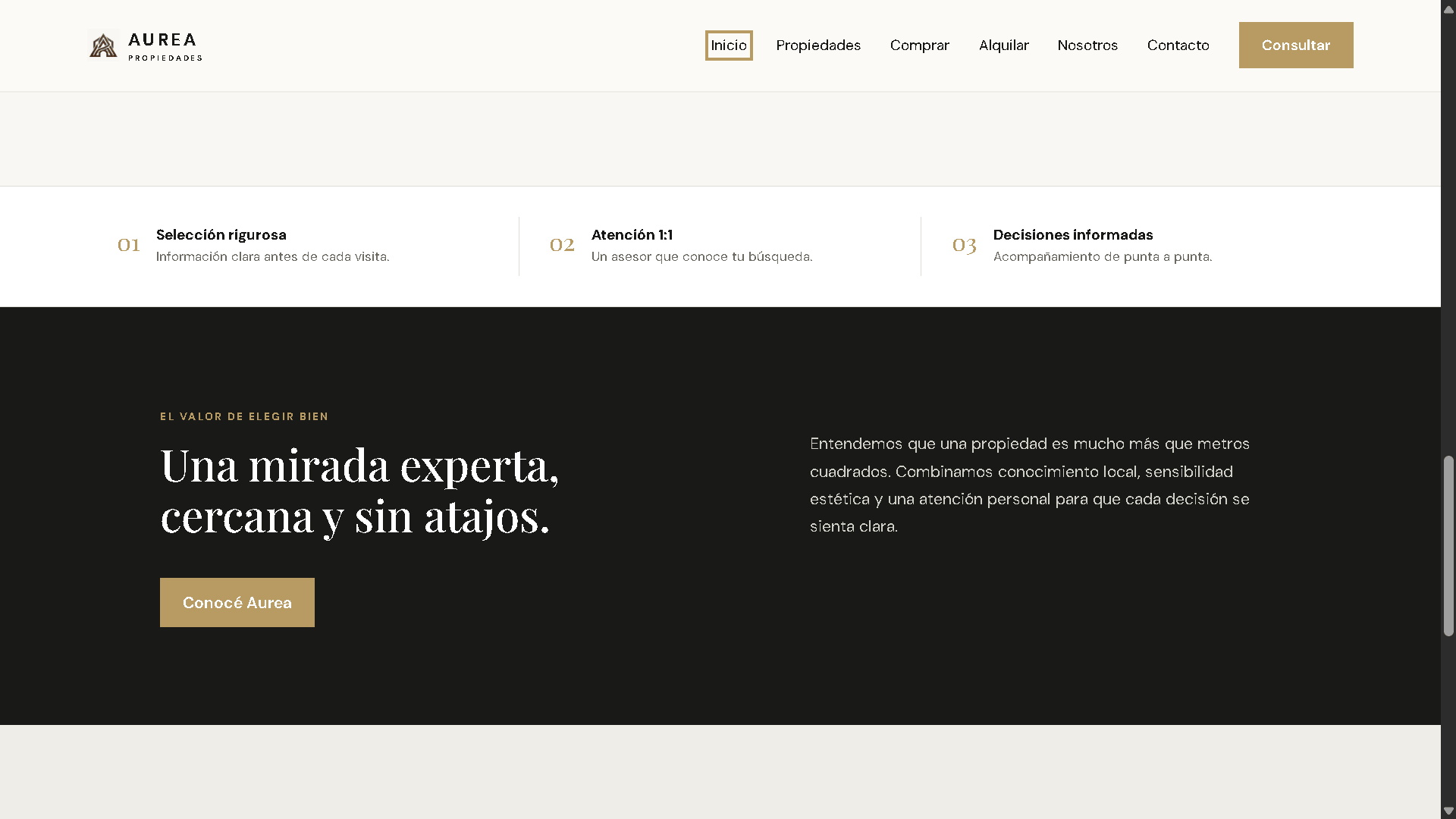This screenshot has height=819, width=1456.
Task: Select the Comprar menu link
Action: 919,45
